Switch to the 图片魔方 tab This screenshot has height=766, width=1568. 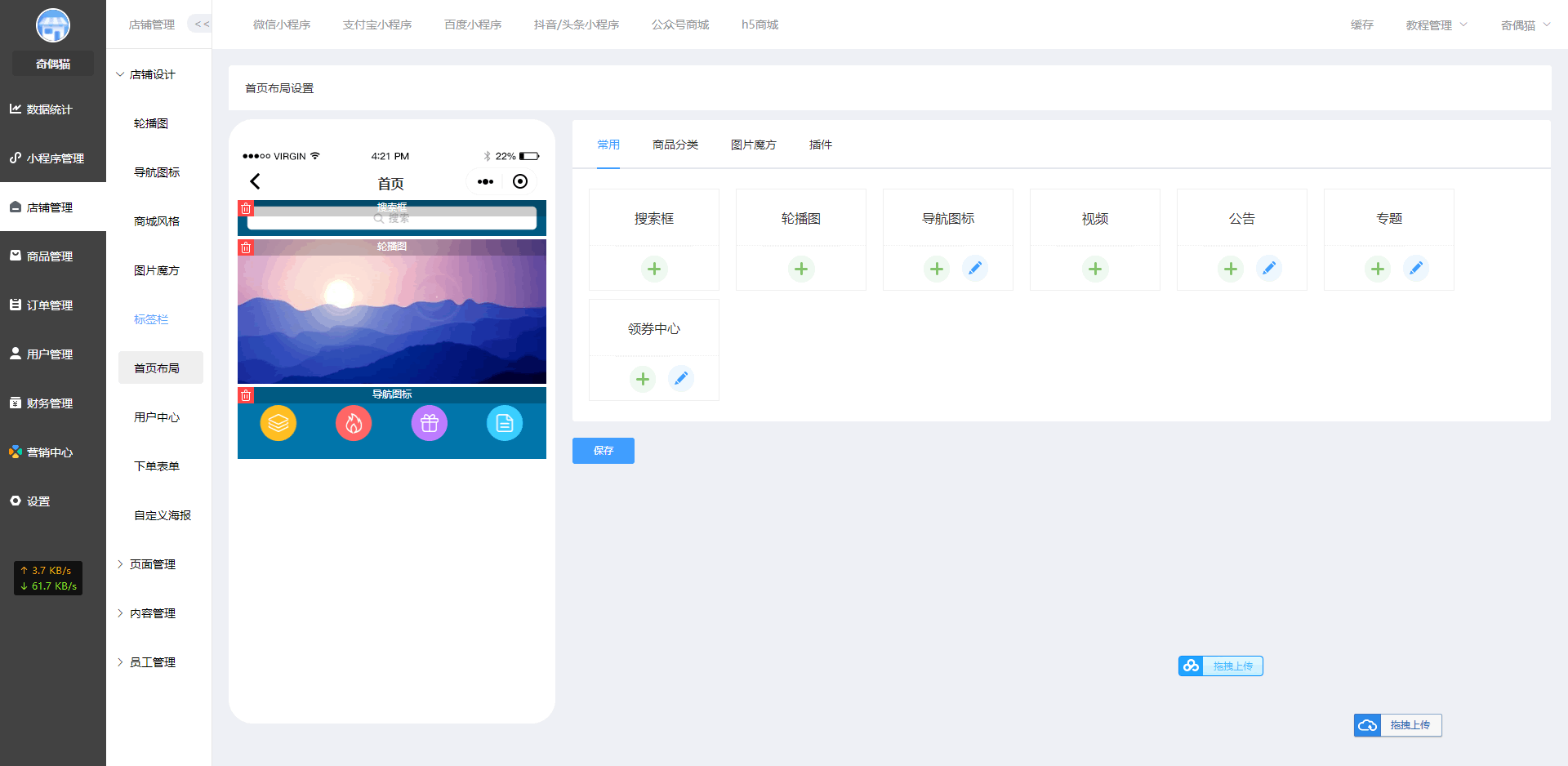754,145
